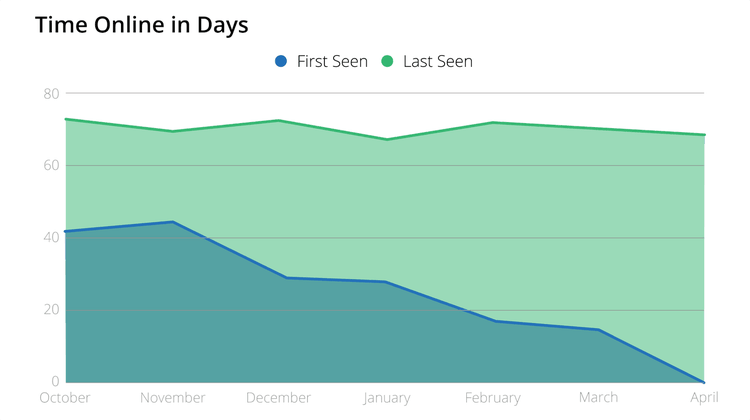750x420 pixels.
Task: Click the First Seen data point at February
Action: 492,321
